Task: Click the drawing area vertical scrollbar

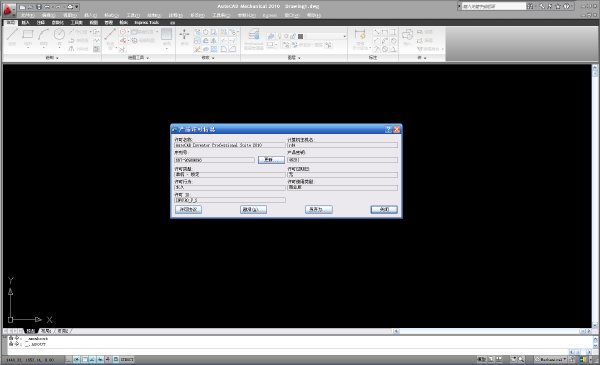Action: (x=595, y=196)
